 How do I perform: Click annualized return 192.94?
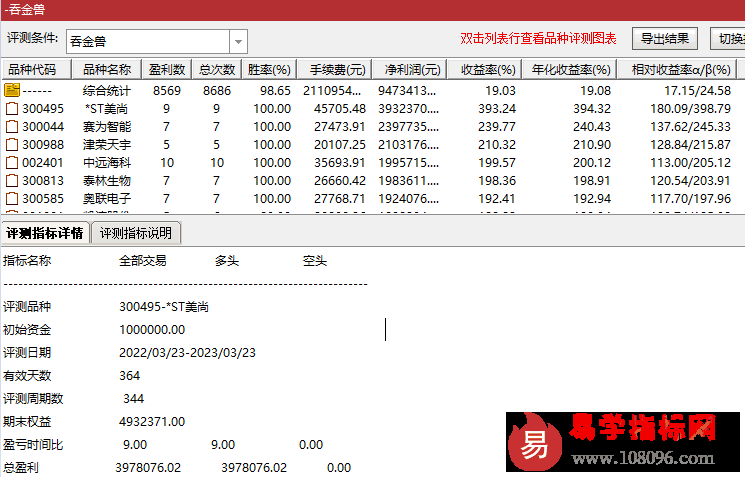tap(592, 199)
